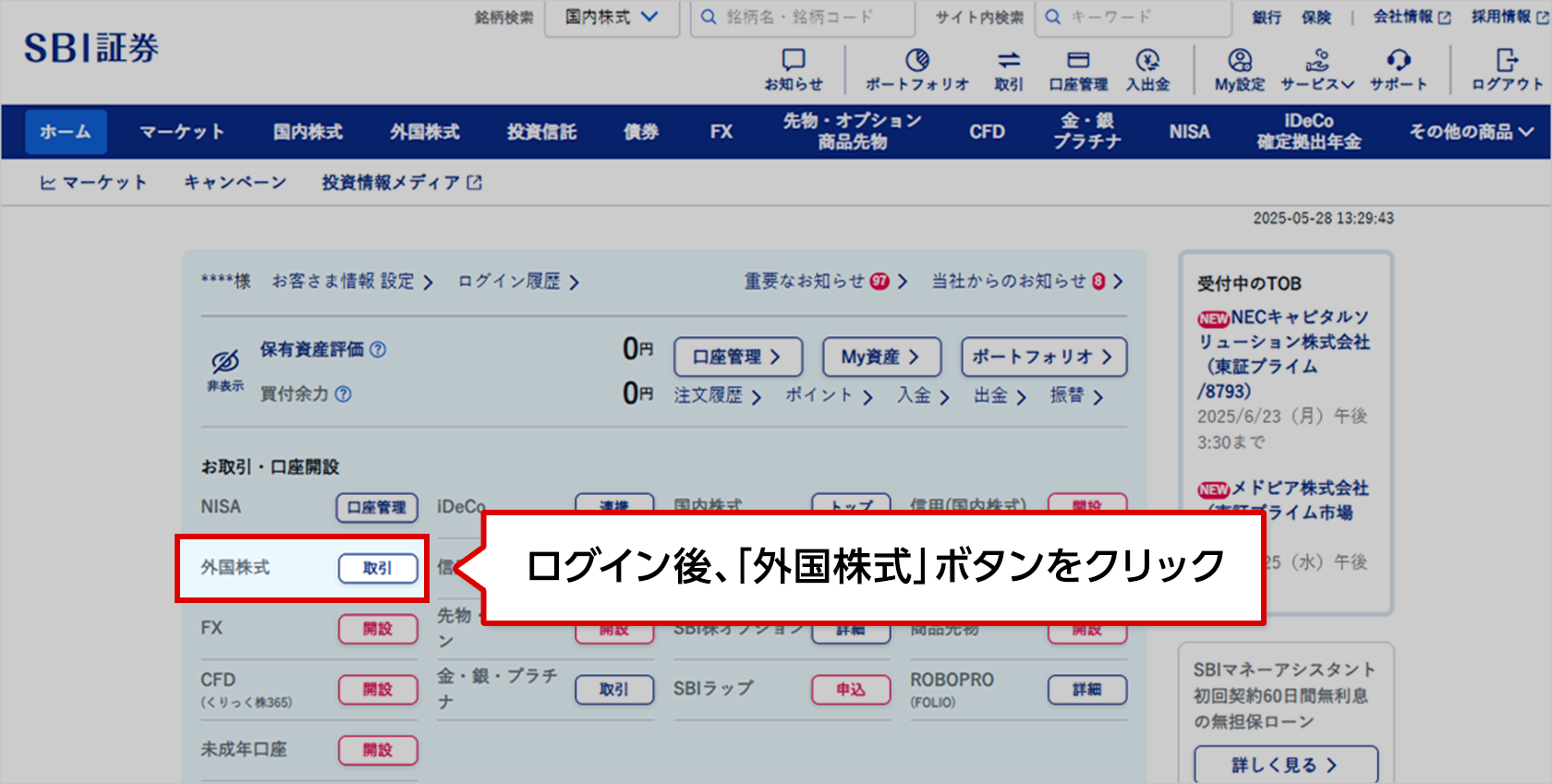Click the FX 開設 button
The height and width of the screenshot is (784, 1552).
[x=377, y=629]
